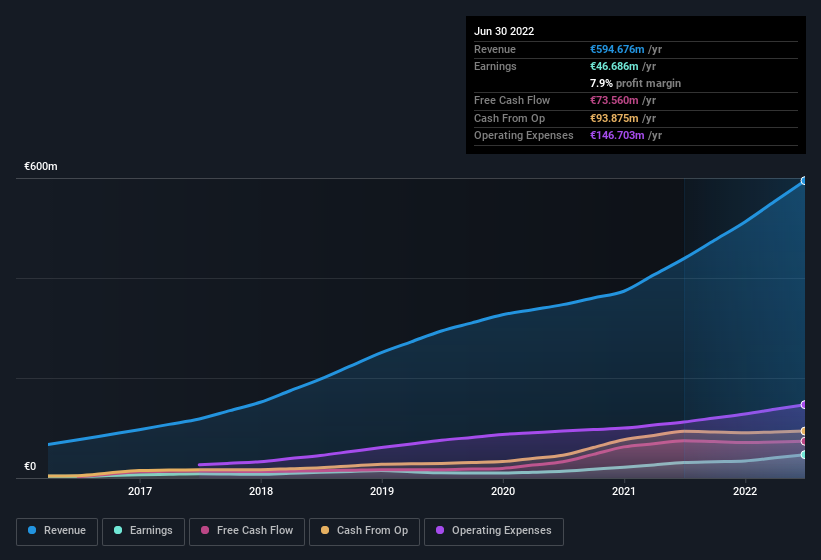The width and height of the screenshot is (821, 560).
Task: Click the Earnings row label in tooltip
Action: click(495, 66)
